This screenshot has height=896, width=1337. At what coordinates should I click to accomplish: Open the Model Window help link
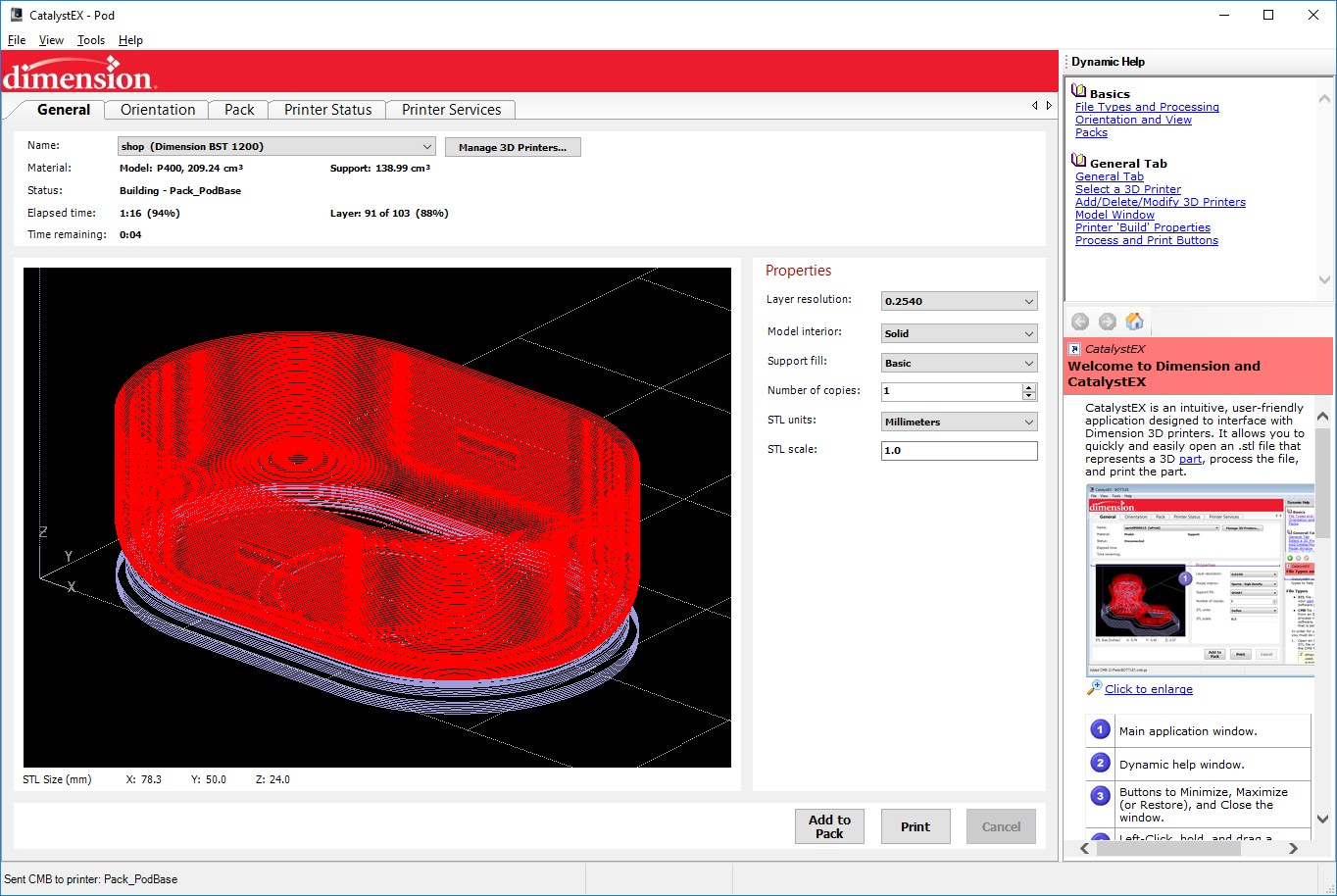[x=1114, y=215]
